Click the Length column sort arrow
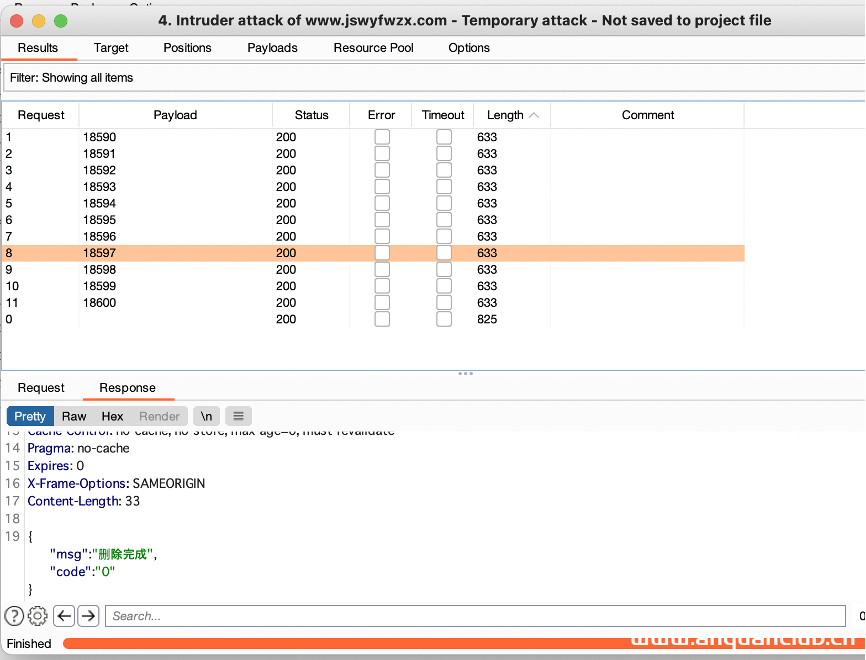This screenshot has height=660, width=866. (534, 115)
